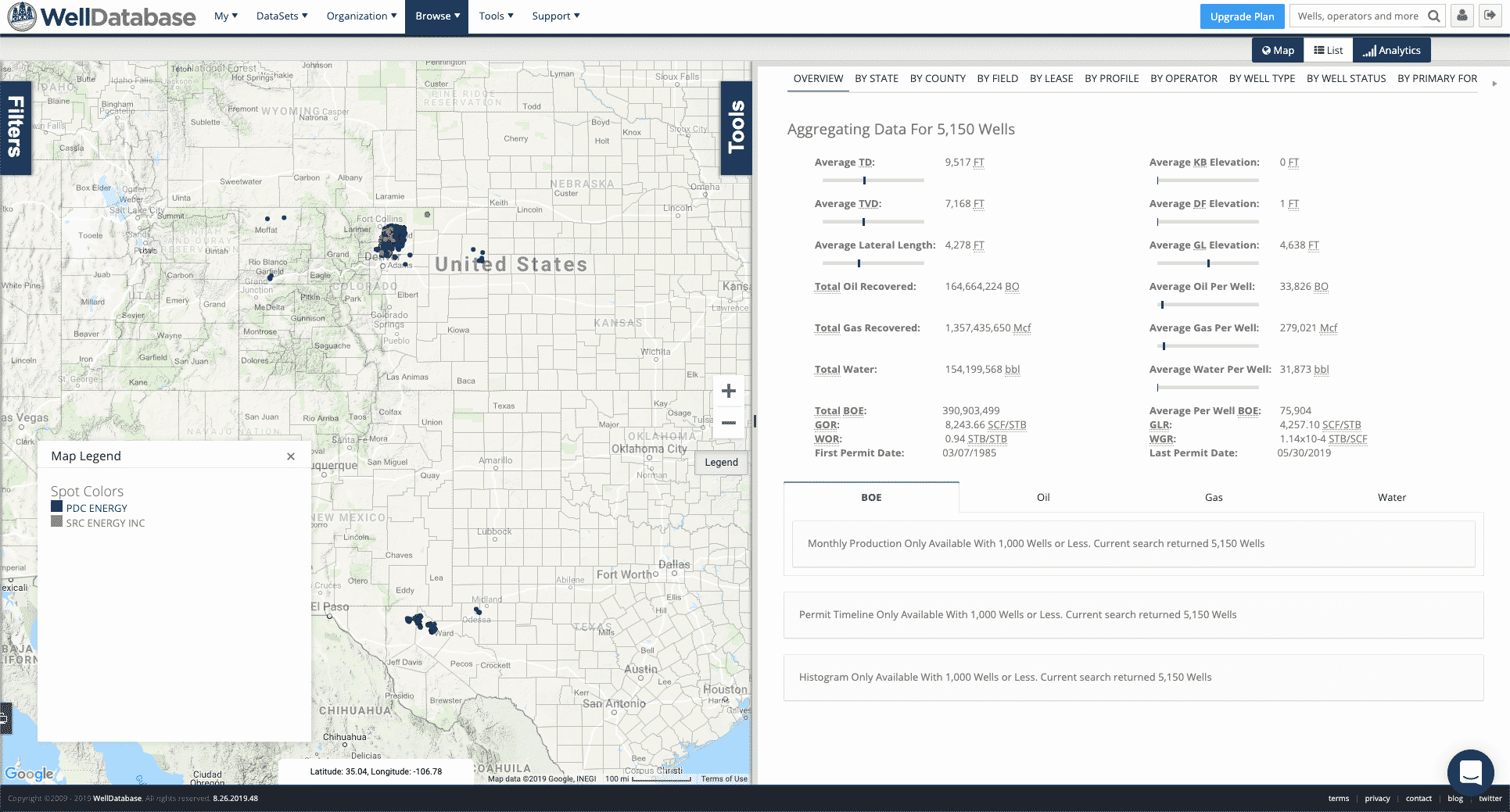Expand the Browse dropdown menu
The height and width of the screenshot is (812, 1510).
point(436,16)
